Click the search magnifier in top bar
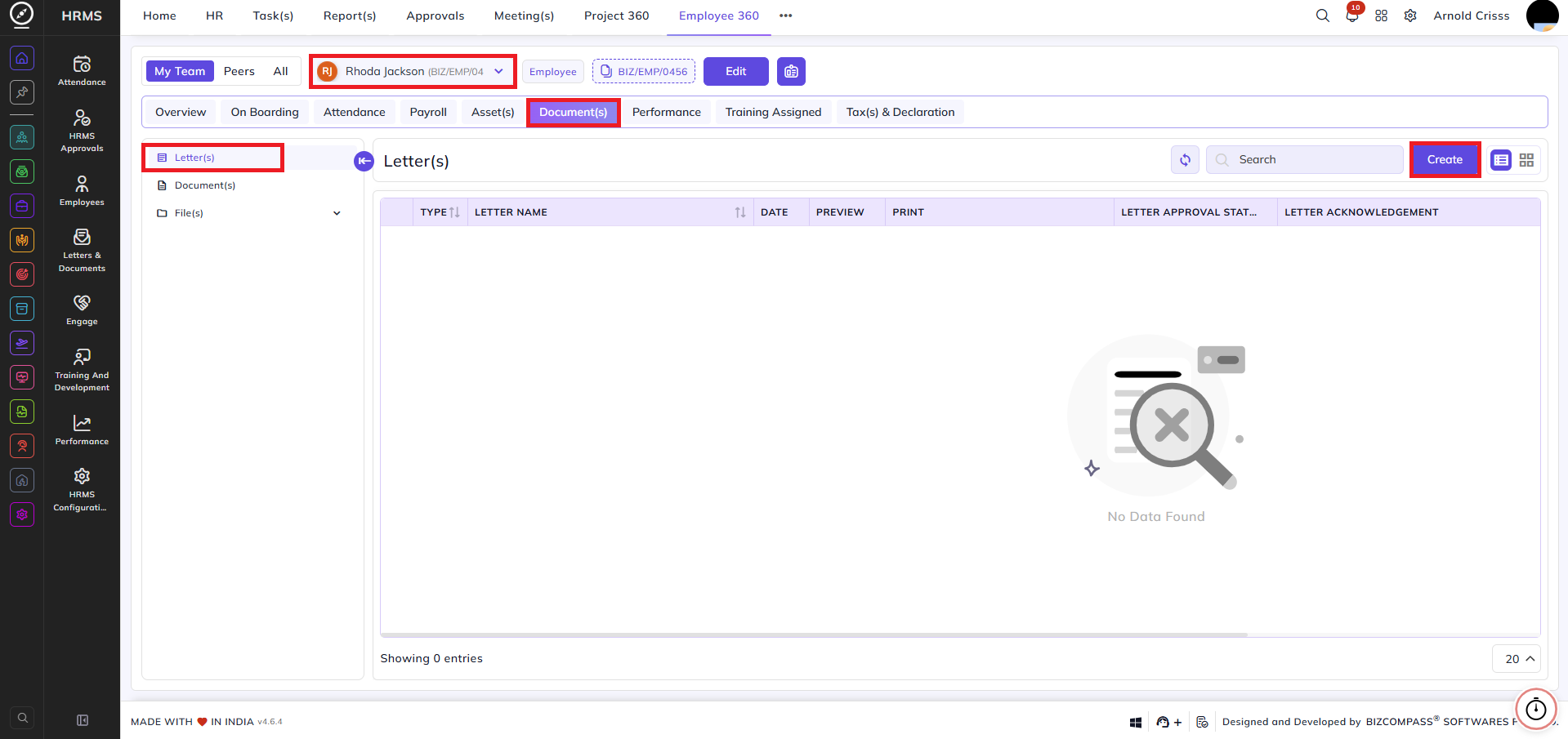 click(1322, 16)
